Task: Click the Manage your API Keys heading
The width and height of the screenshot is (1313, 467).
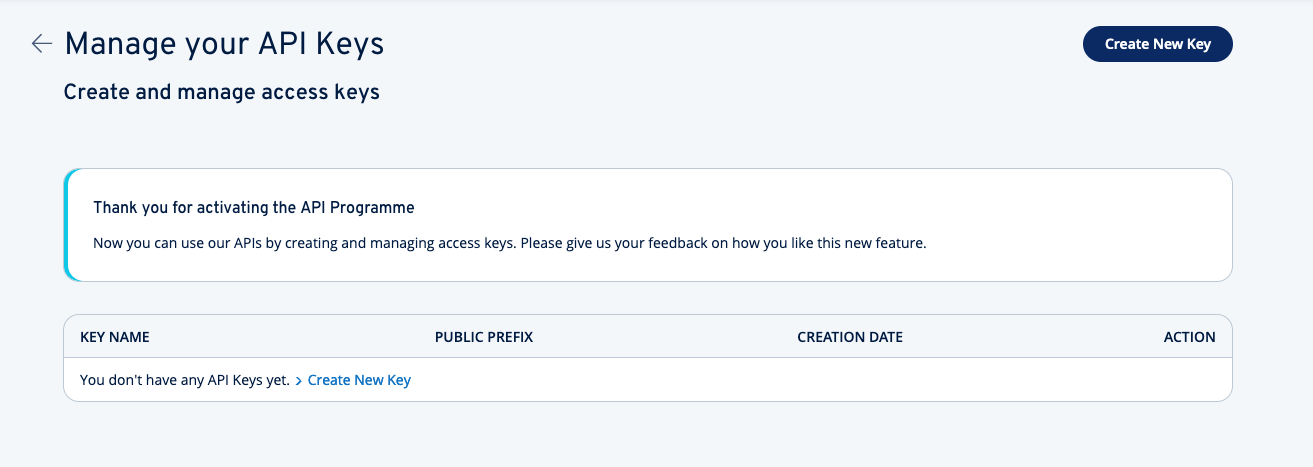Action: (224, 44)
